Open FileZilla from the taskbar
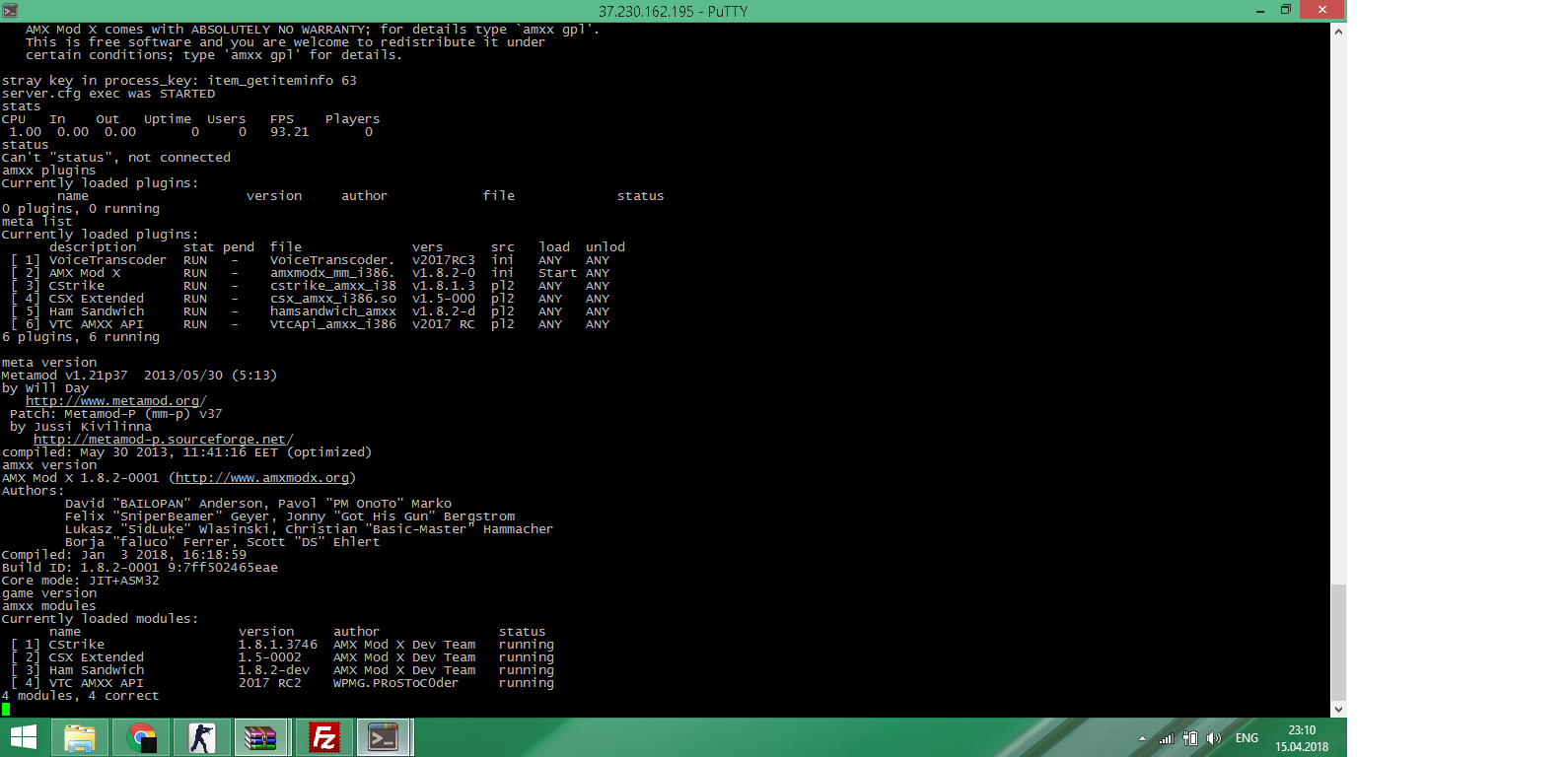This screenshot has width=1568, height=757. [x=324, y=737]
